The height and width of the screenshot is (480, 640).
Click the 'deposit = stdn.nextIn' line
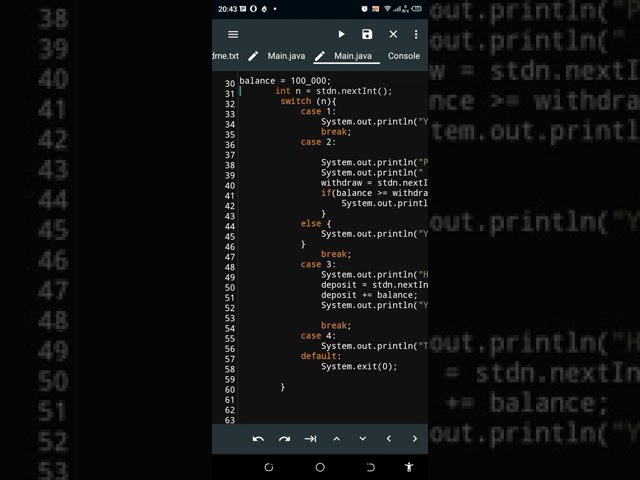pos(374,285)
